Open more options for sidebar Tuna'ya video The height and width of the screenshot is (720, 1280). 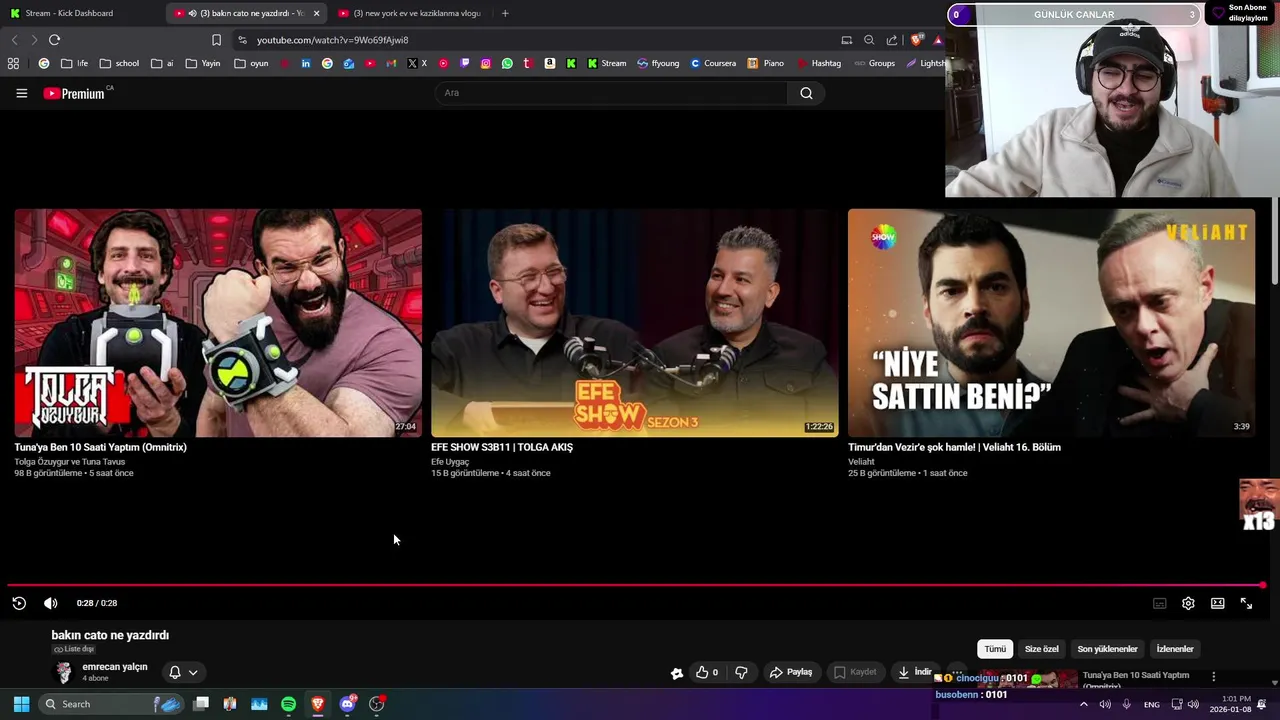tap(1213, 677)
